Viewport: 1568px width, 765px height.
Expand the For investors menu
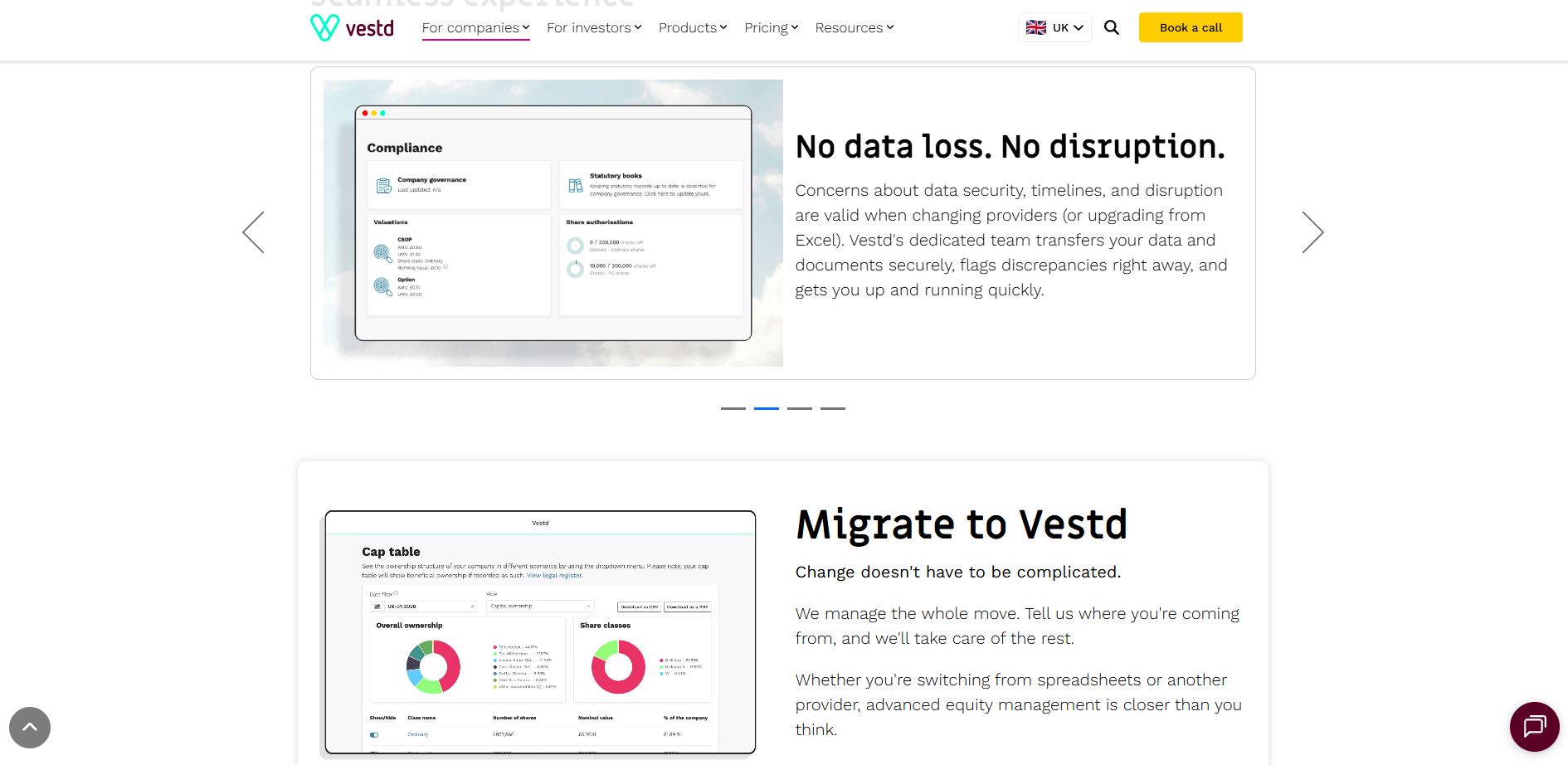pyautogui.click(x=594, y=27)
